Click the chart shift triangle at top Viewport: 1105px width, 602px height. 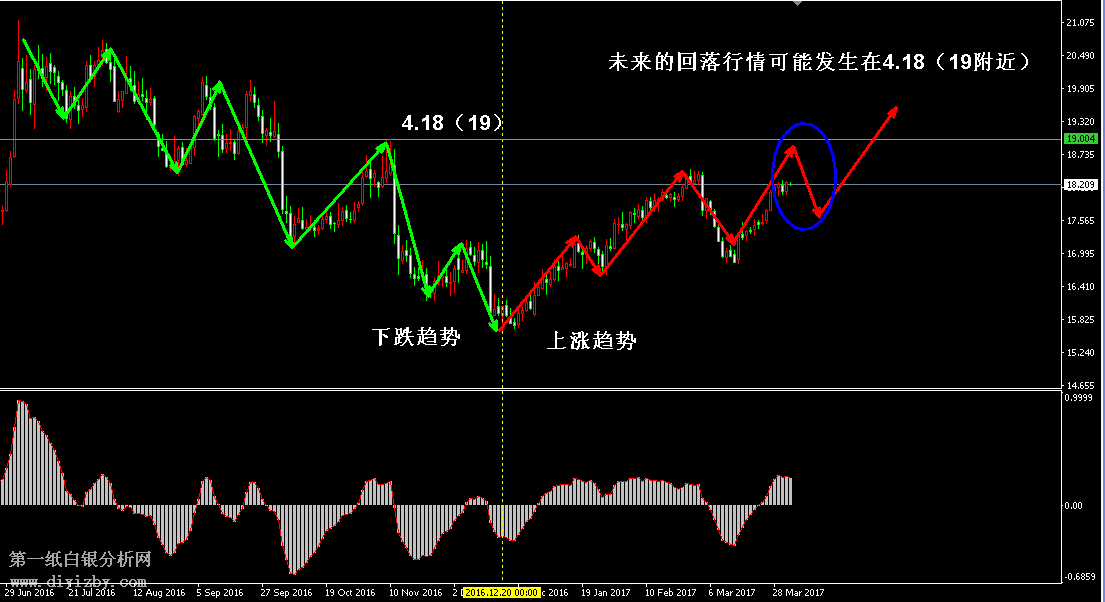point(796,4)
